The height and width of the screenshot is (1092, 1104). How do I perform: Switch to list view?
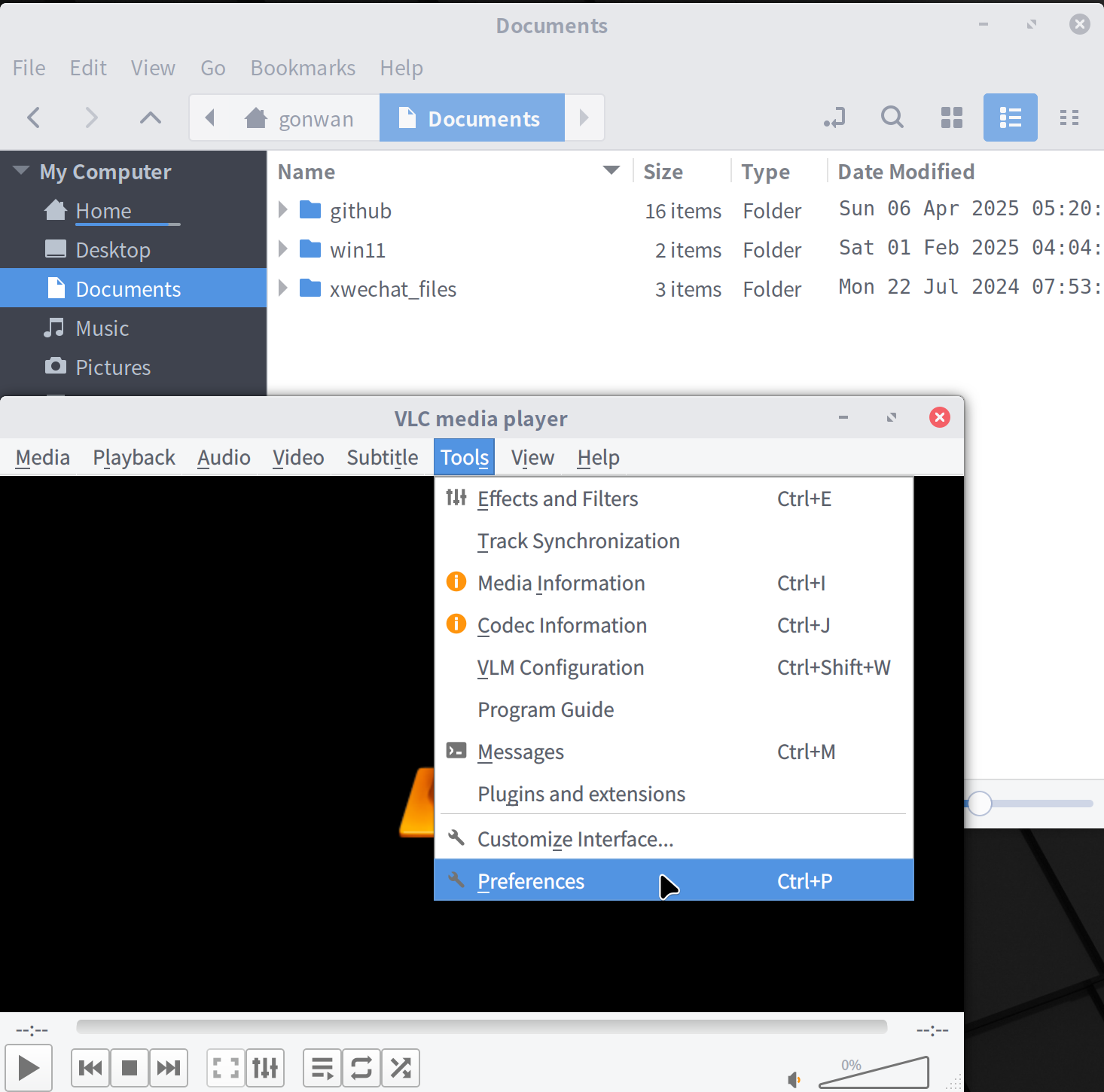tap(1011, 117)
